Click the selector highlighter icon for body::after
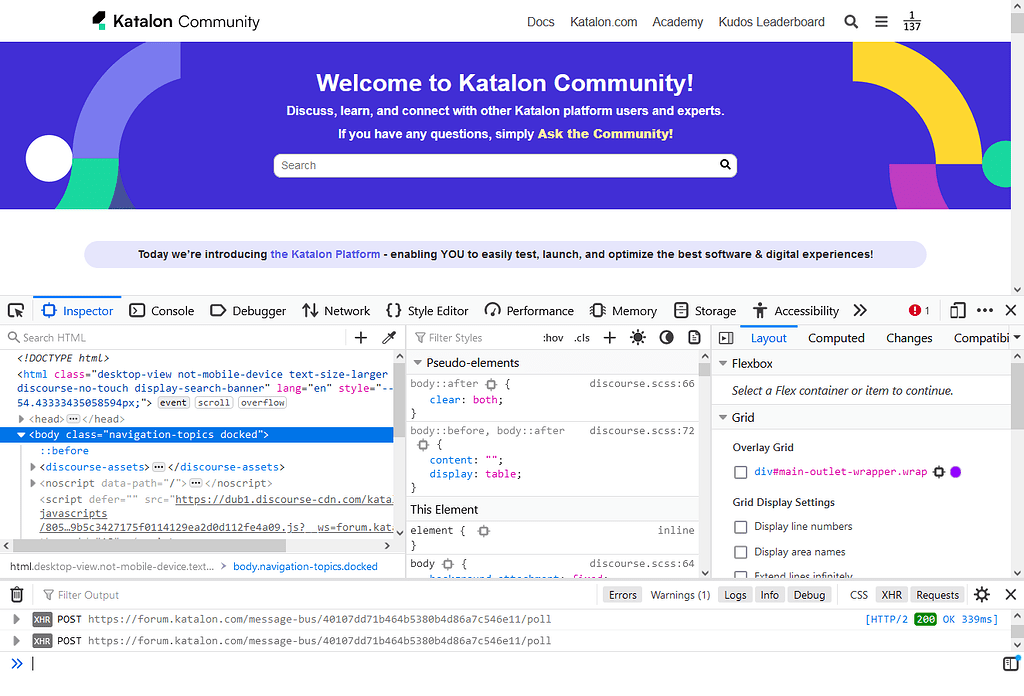This screenshot has width=1024, height=696. (491, 384)
